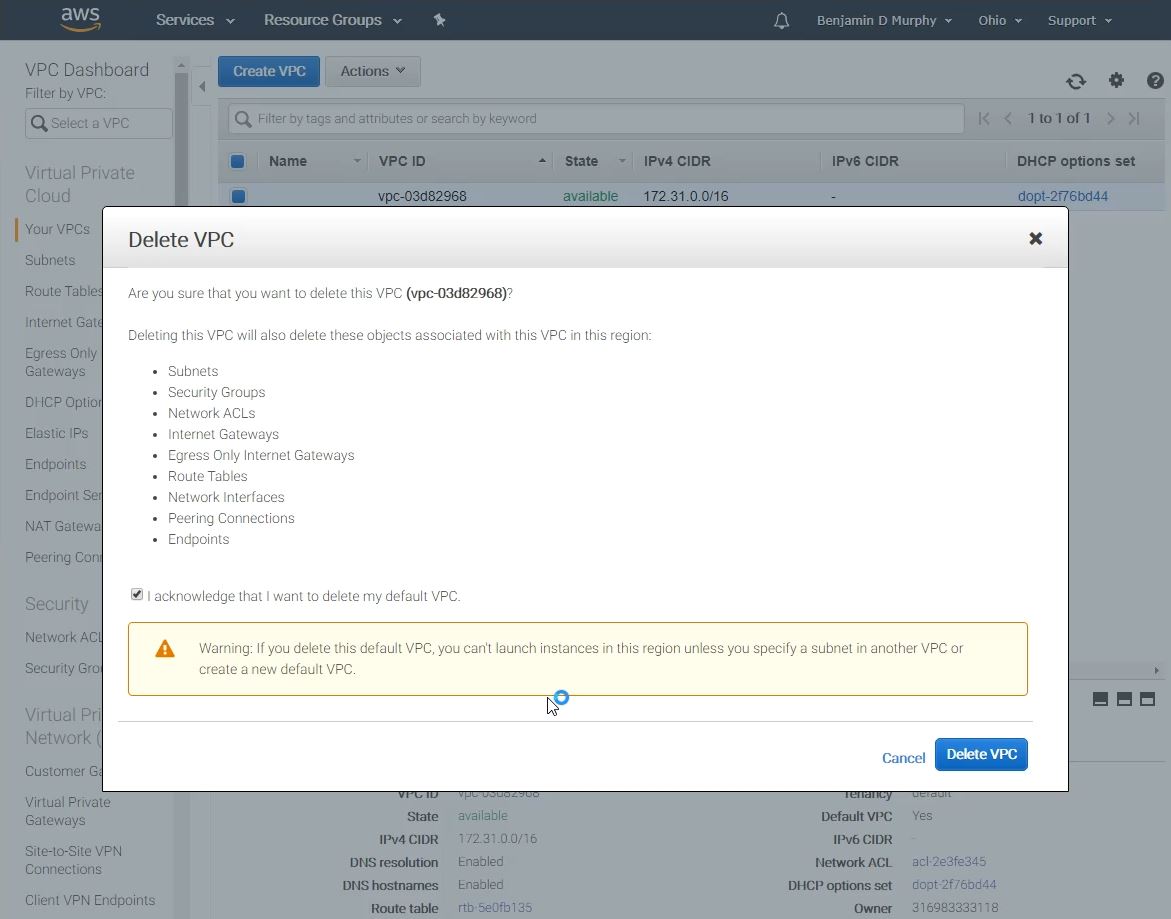1171x919 pixels.
Task: Go to first page of results
Action: click(x=984, y=119)
